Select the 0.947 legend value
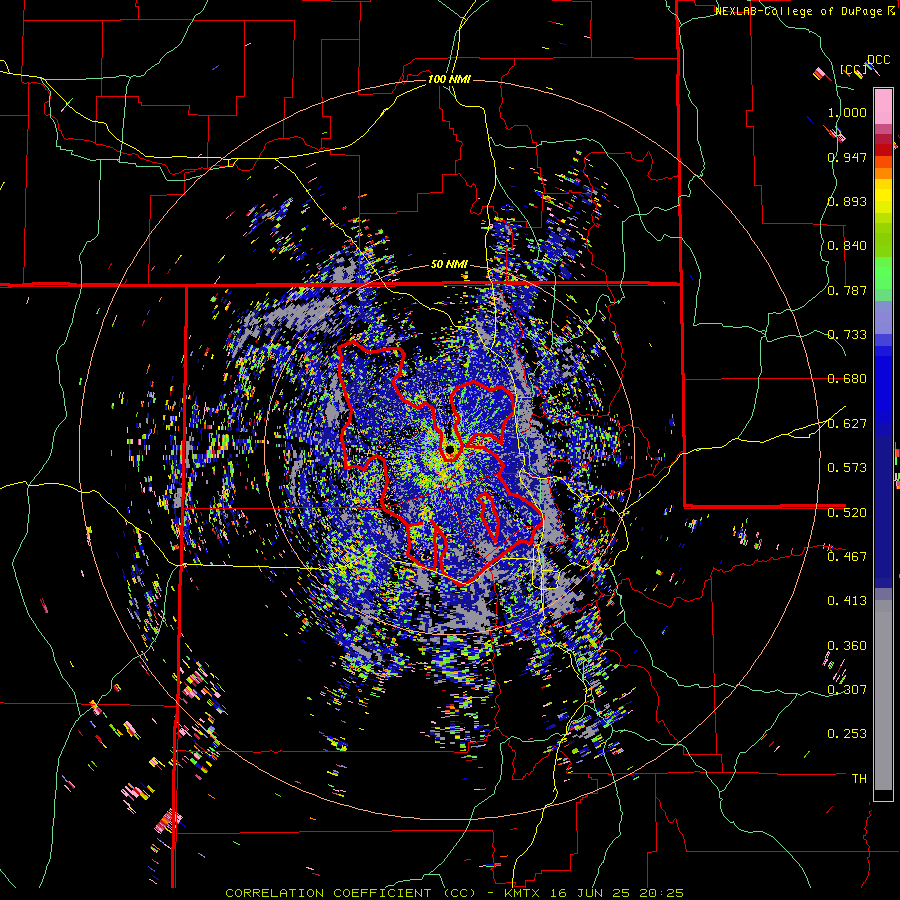This screenshot has height=900, width=900. (x=847, y=157)
